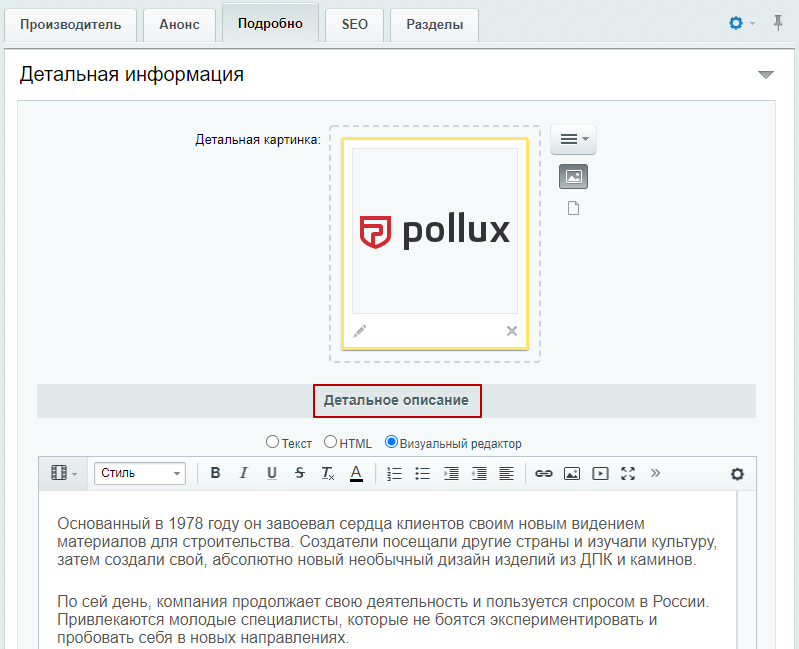Open the editor view mode dropdown

[x=64, y=473]
